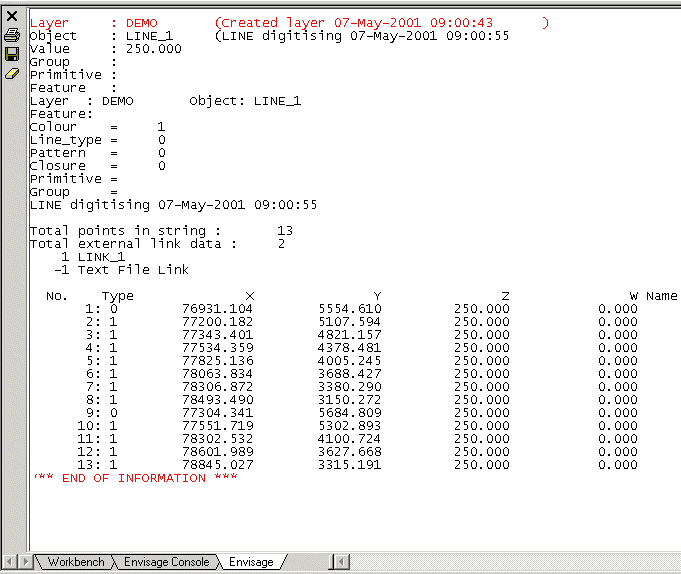
Task: Clear the report with the eraser icon
Action: [x=12, y=74]
